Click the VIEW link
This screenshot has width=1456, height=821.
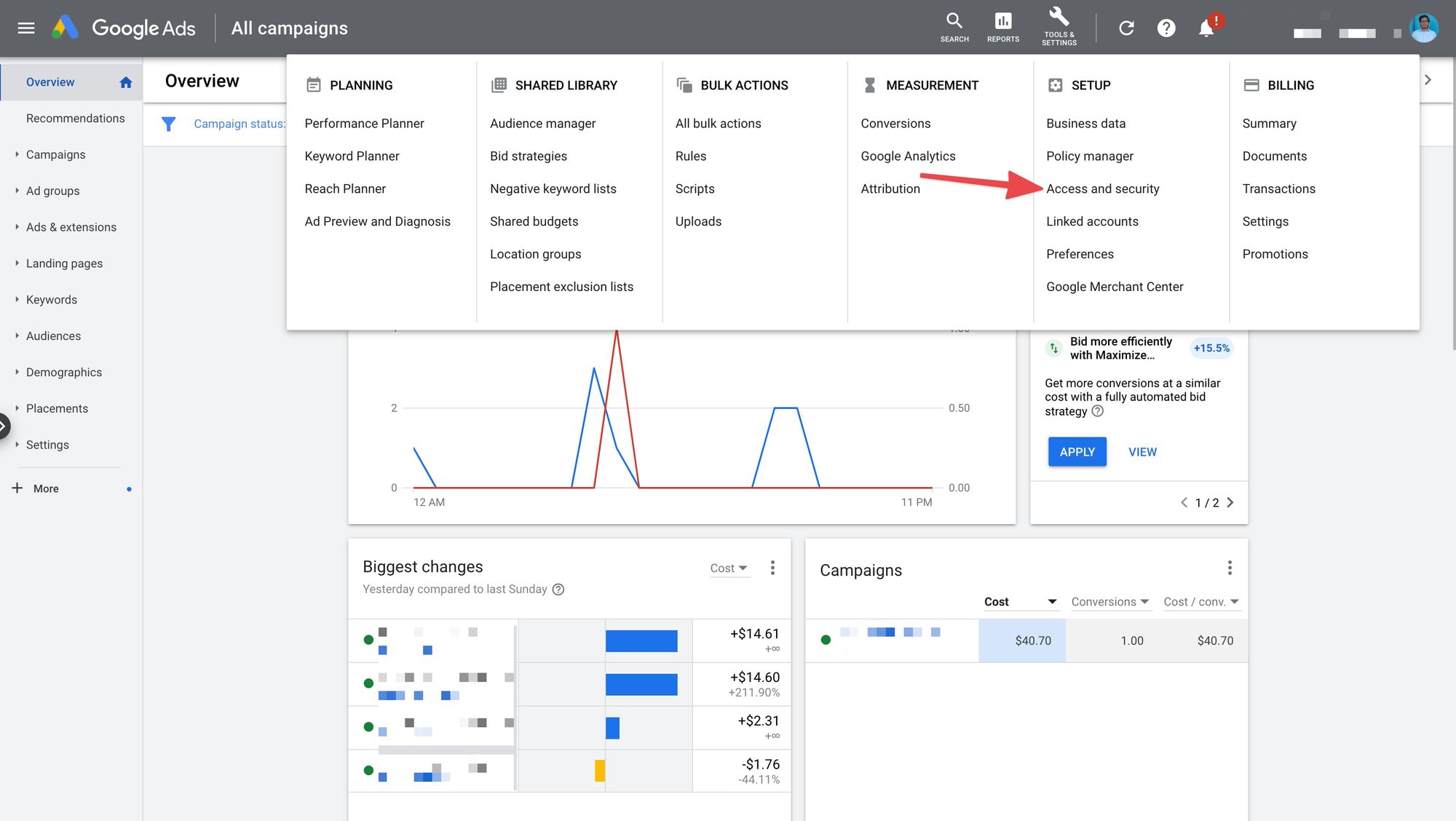1142,452
